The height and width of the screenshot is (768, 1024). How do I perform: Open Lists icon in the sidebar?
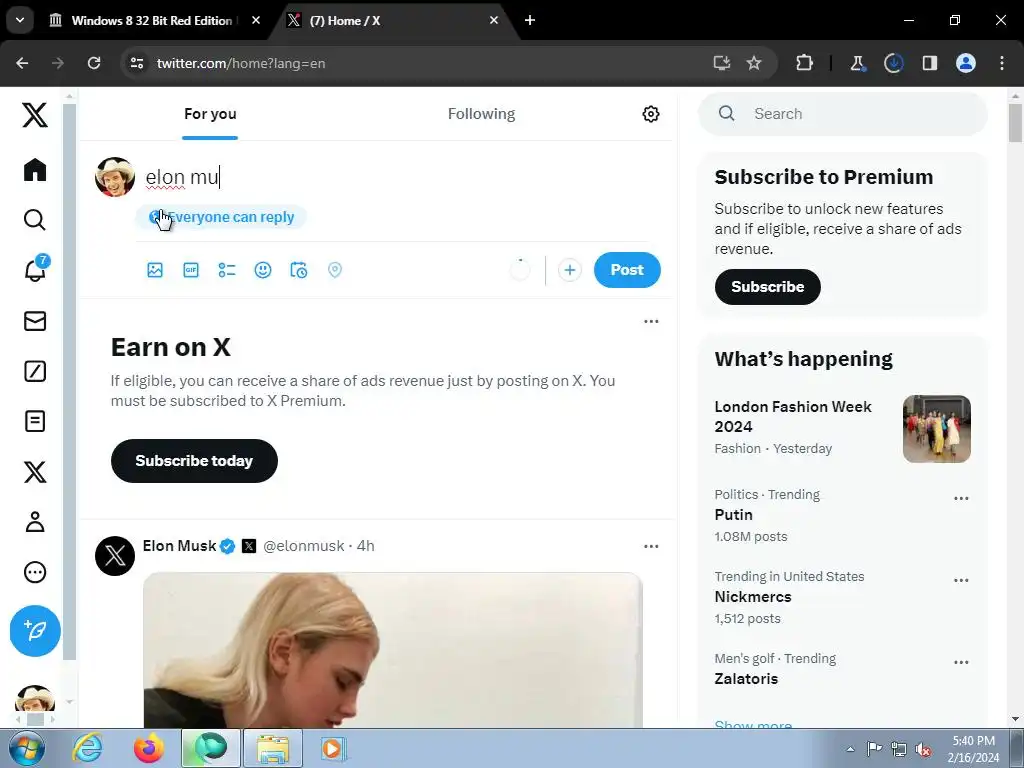[35, 421]
